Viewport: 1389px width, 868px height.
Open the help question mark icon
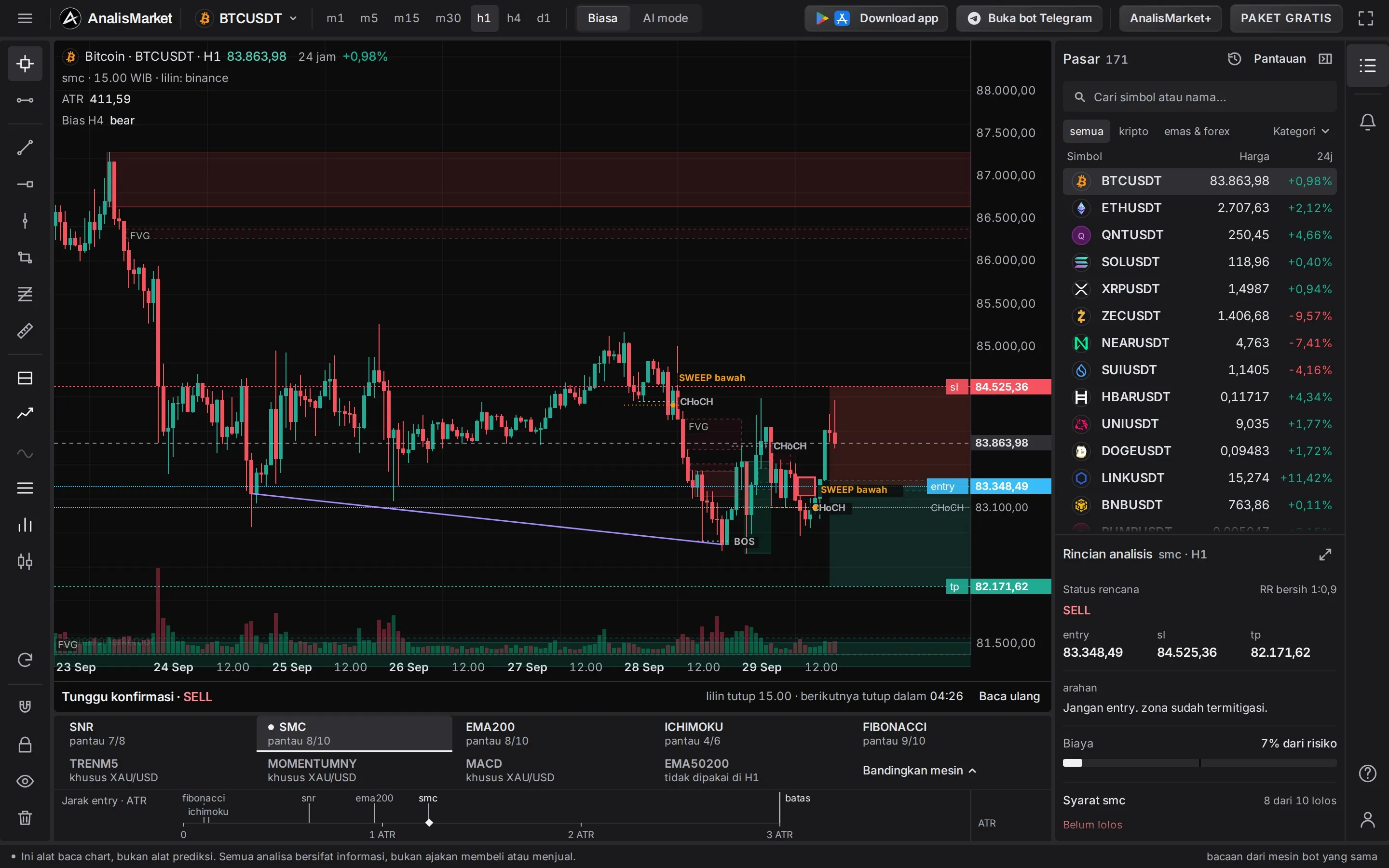point(1368,774)
